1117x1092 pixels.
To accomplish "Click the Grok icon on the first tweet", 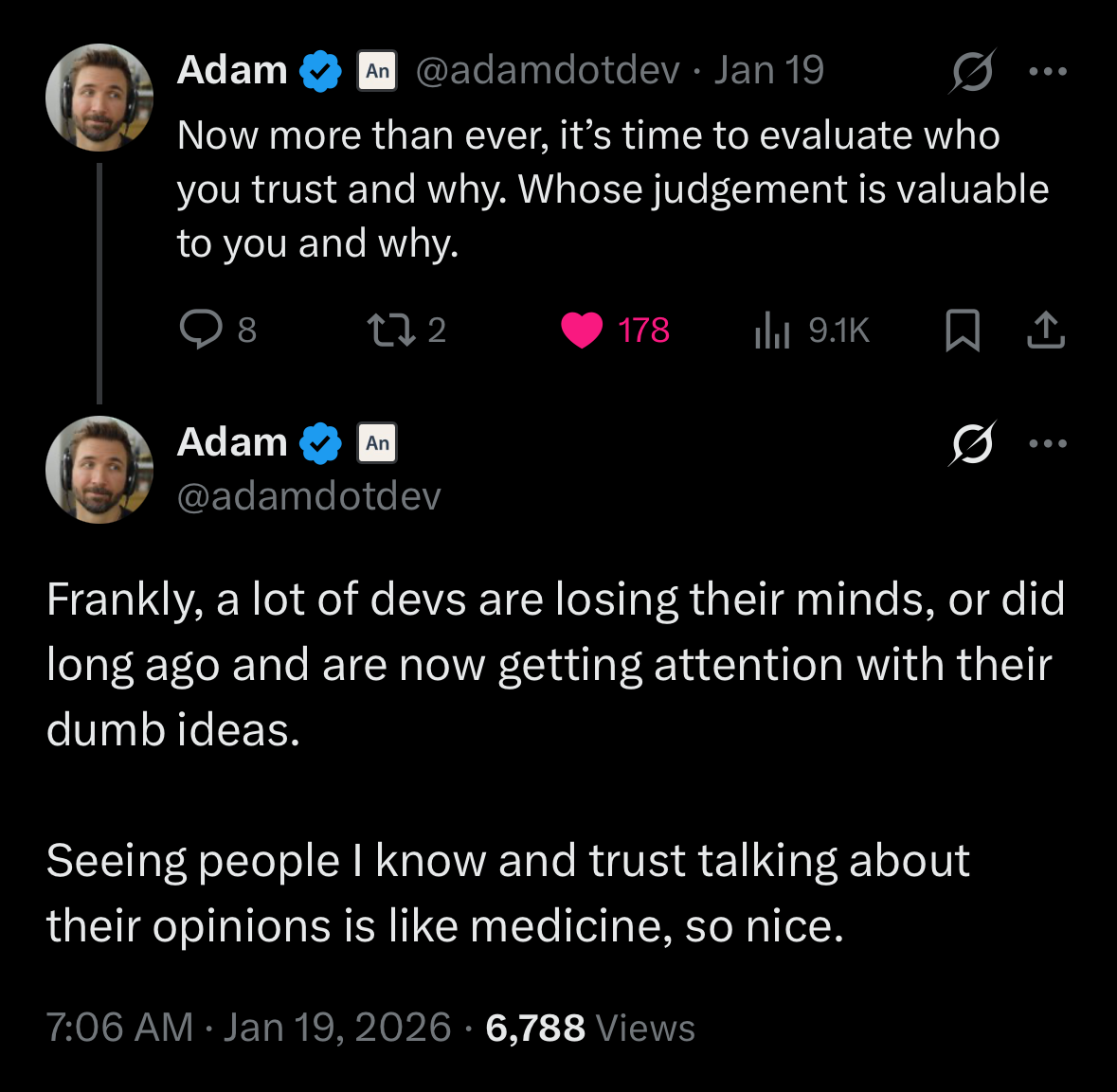I will [972, 71].
